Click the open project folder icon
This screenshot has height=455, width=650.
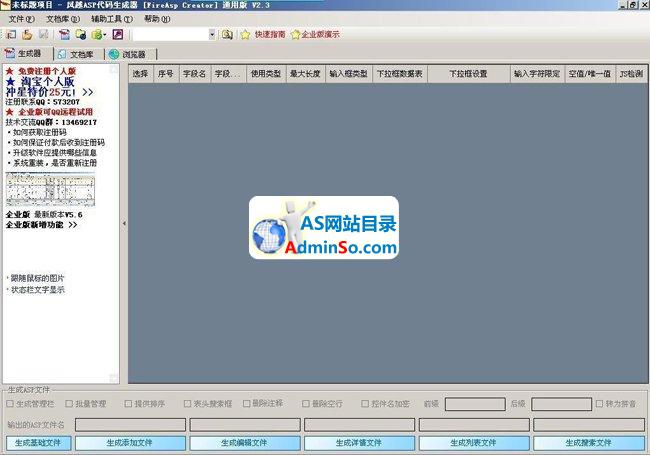(27, 34)
